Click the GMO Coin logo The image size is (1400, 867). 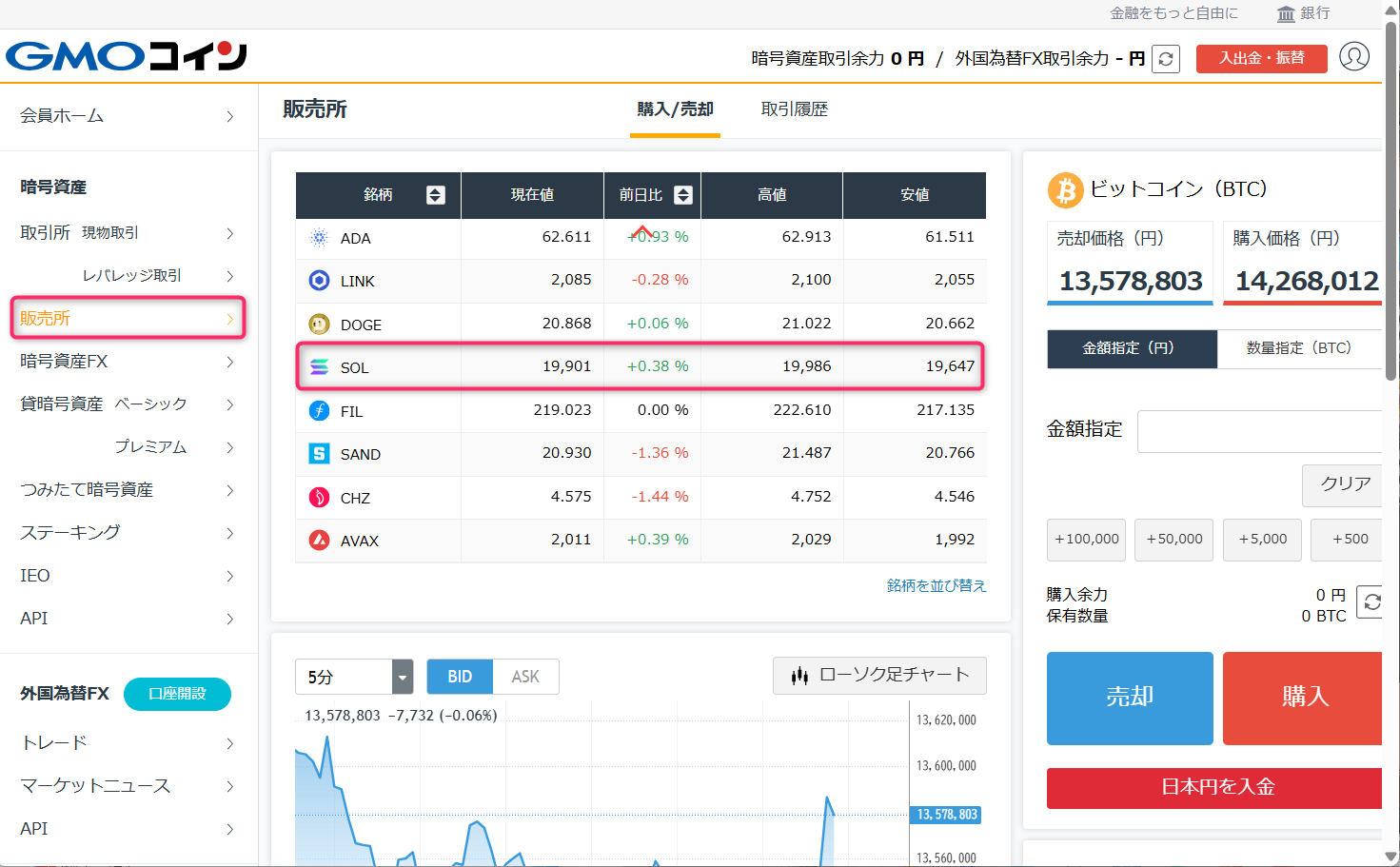click(127, 57)
